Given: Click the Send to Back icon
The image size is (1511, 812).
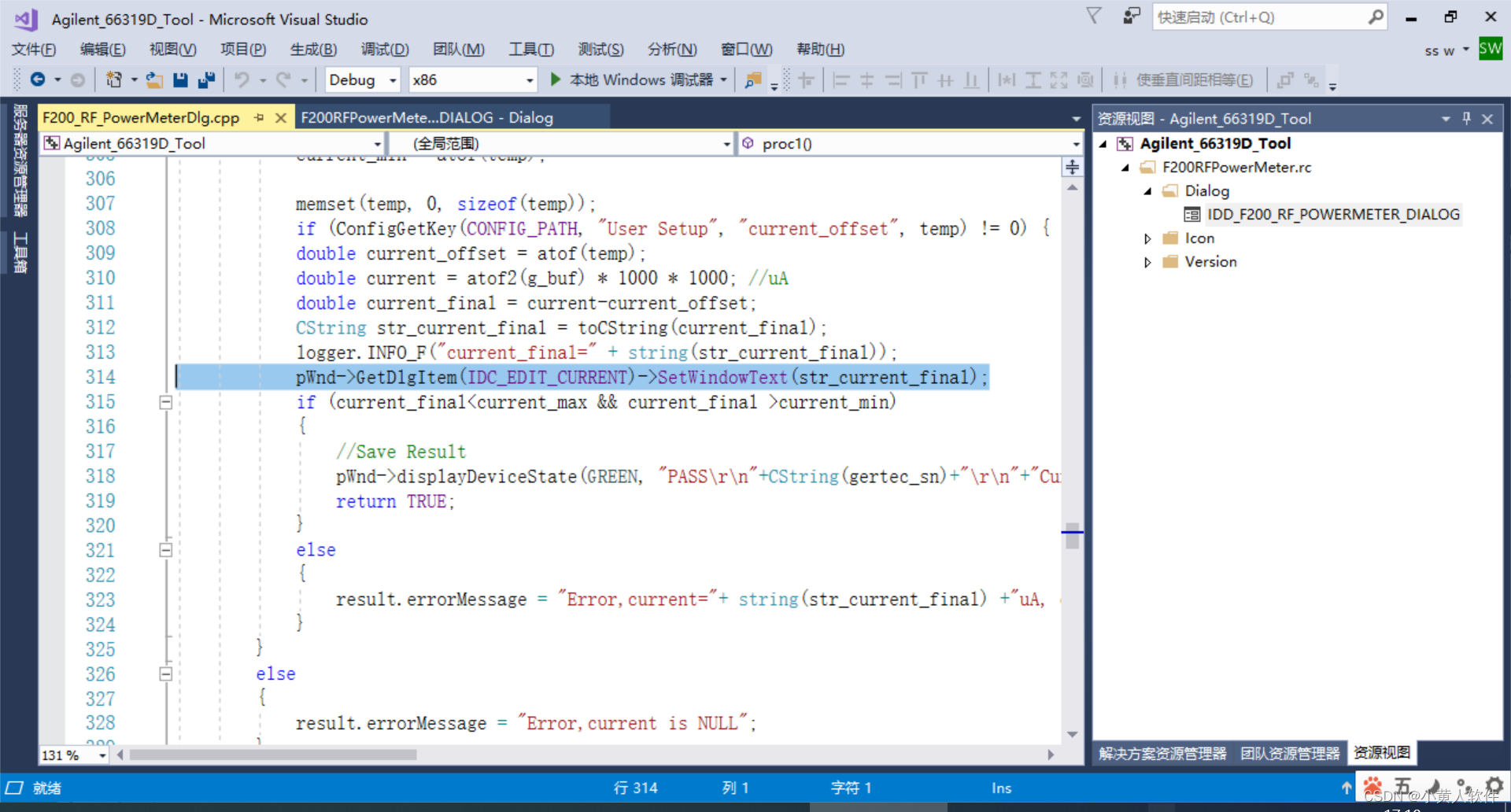Looking at the screenshot, I should [x=1311, y=80].
